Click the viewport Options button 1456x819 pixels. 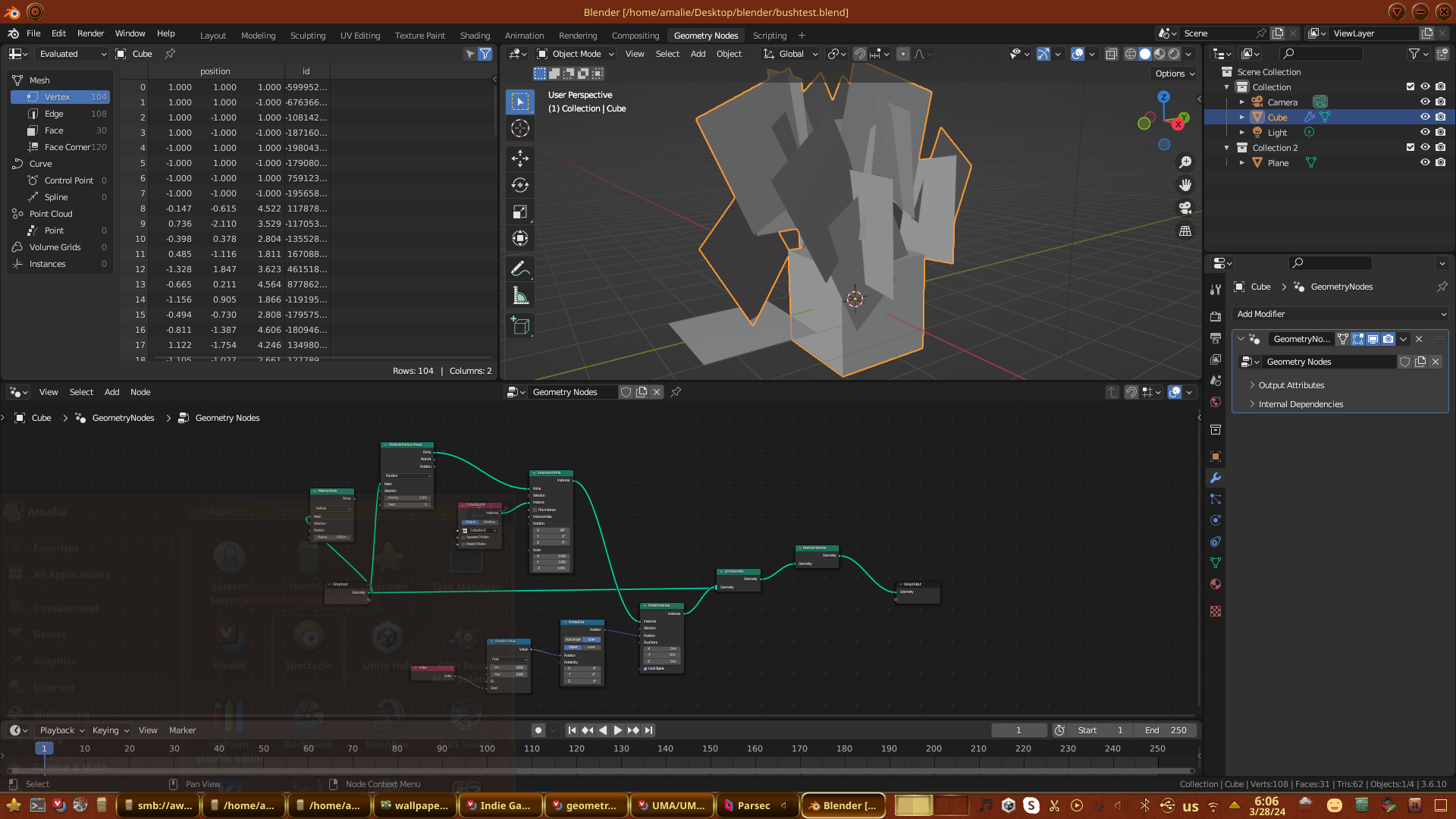click(1175, 74)
